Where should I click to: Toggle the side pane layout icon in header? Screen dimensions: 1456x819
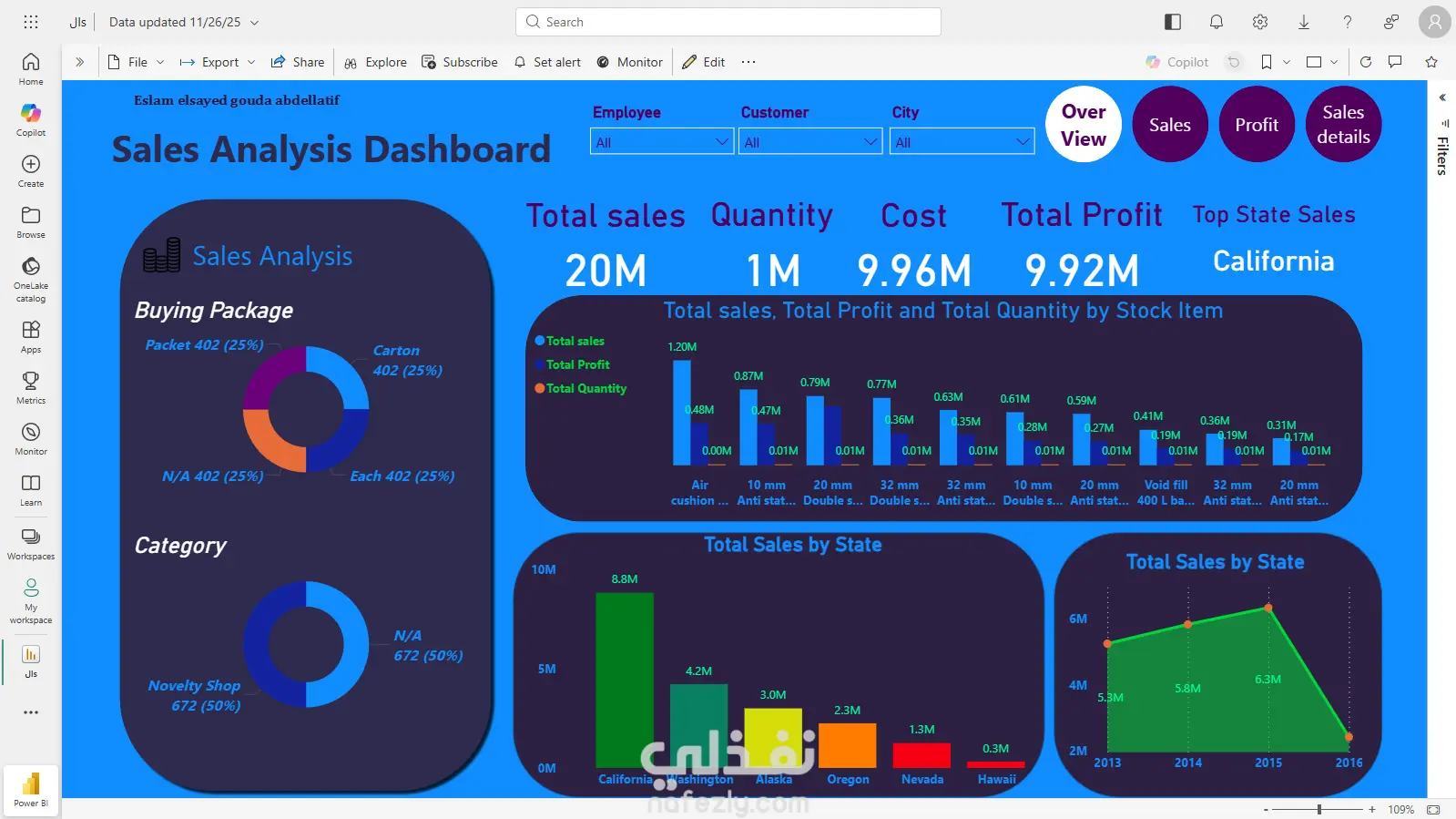tap(1173, 22)
